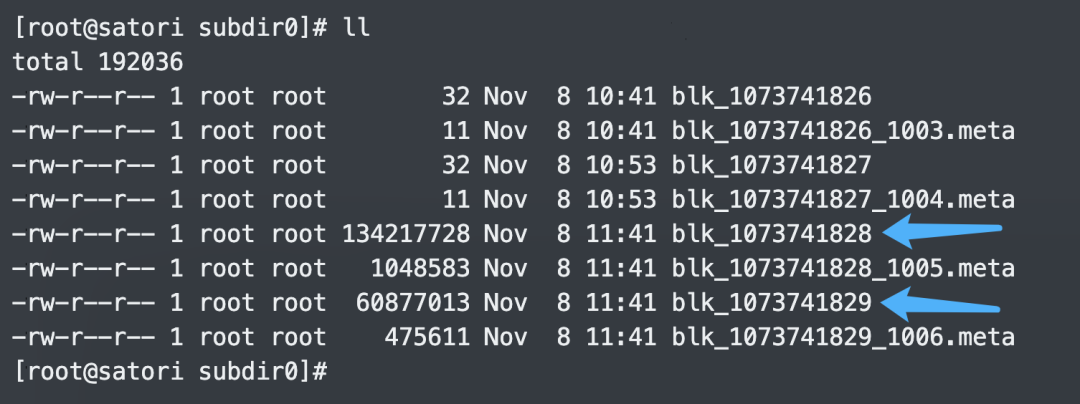The width and height of the screenshot is (1080, 404).
Task: Click the file size 1048583
Action: [x=420, y=268]
